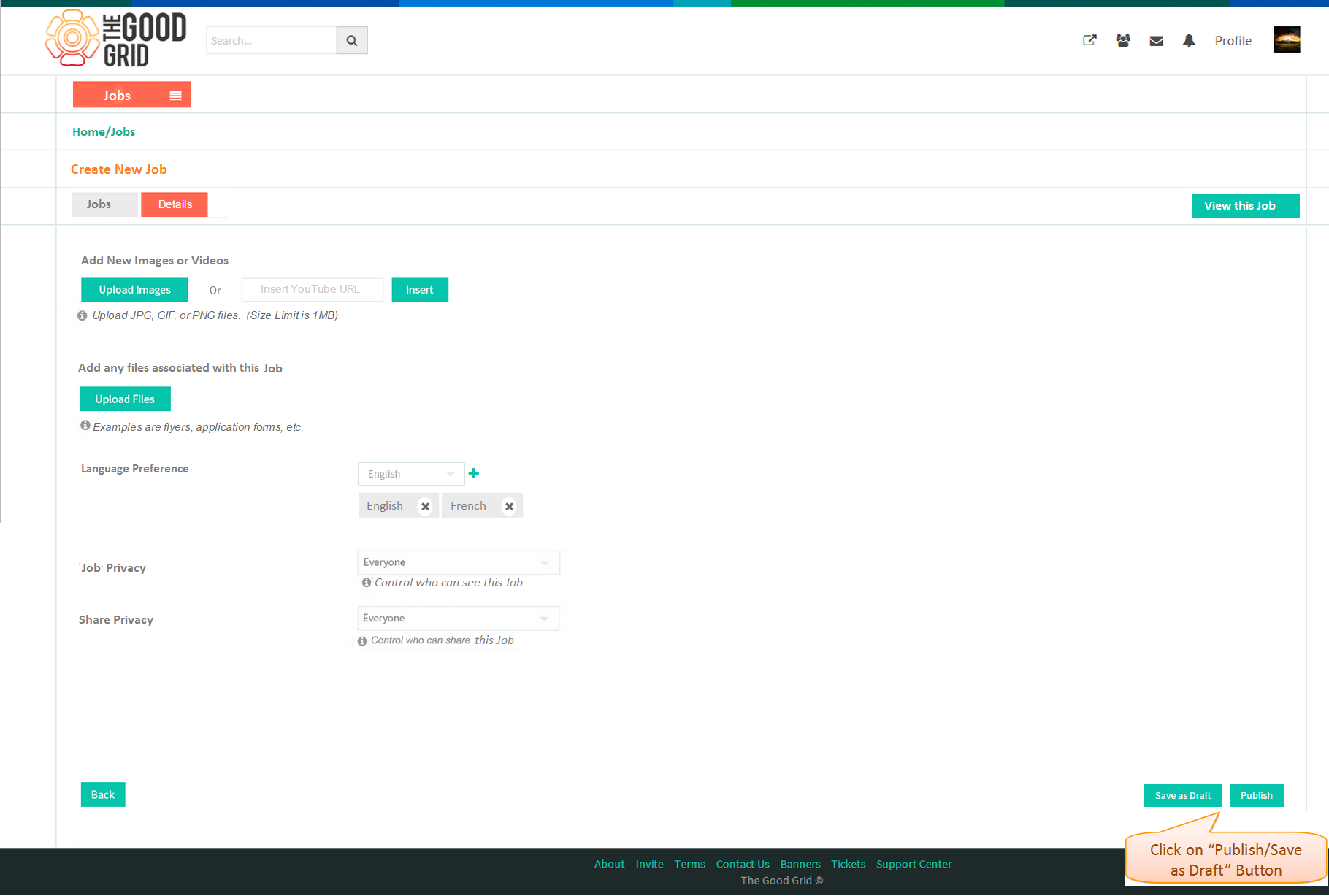Click the 'Language Preference' label
Viewport: 1329px width, 896px height.
pyautogui.click(x=135, y=469)
